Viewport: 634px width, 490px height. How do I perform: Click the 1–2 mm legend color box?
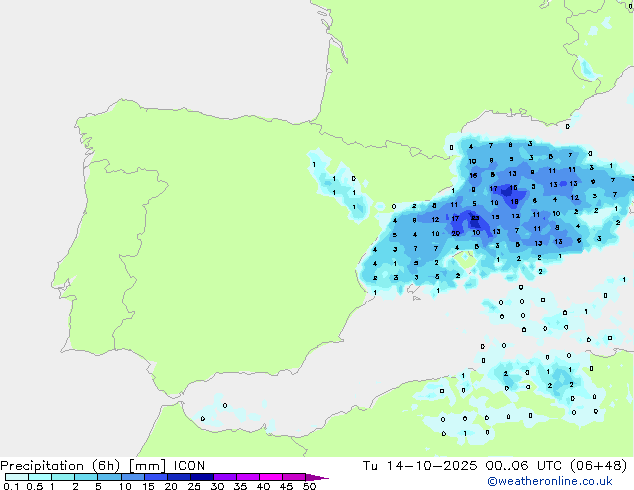63,477
